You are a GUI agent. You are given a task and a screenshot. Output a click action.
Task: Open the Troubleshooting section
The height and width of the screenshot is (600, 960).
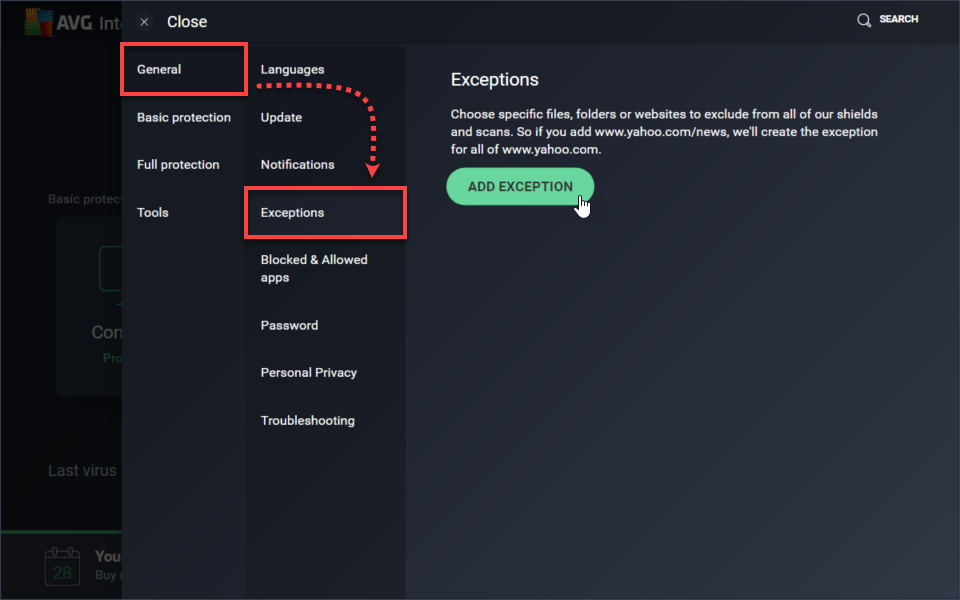click(307, 421)
